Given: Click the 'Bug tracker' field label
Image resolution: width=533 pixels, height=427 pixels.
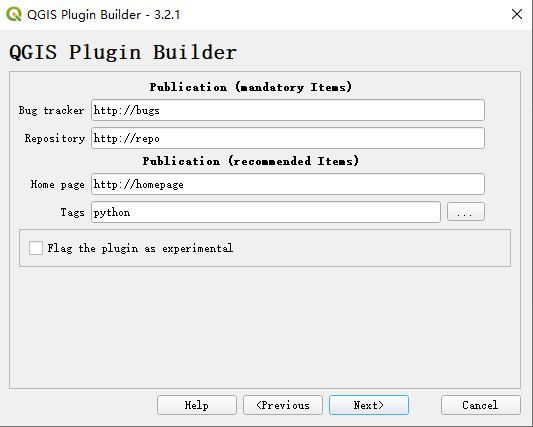Looking at the screenshot, I should point(51,110).
